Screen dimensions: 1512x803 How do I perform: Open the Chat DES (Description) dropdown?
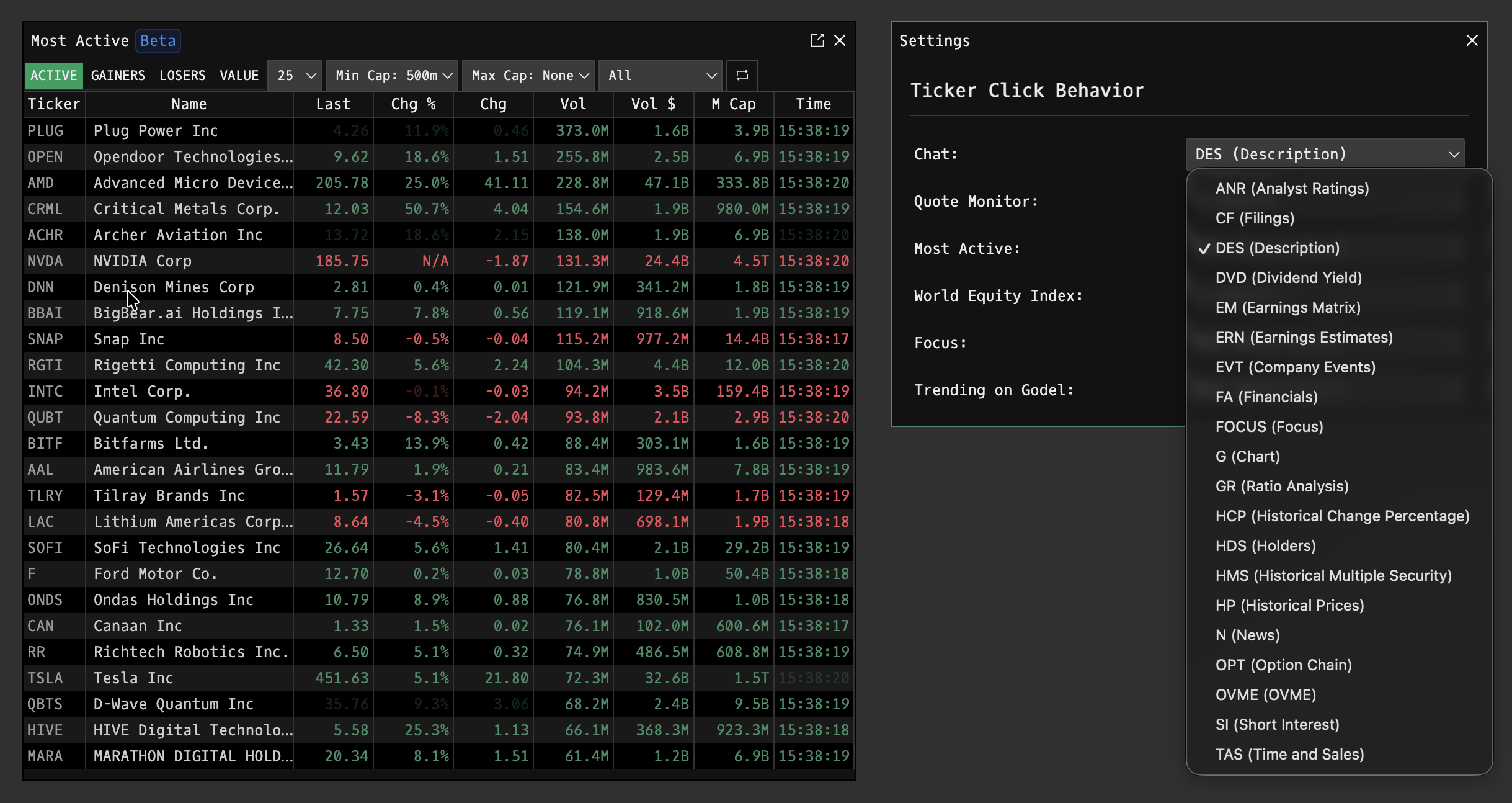click(1325, 154)
